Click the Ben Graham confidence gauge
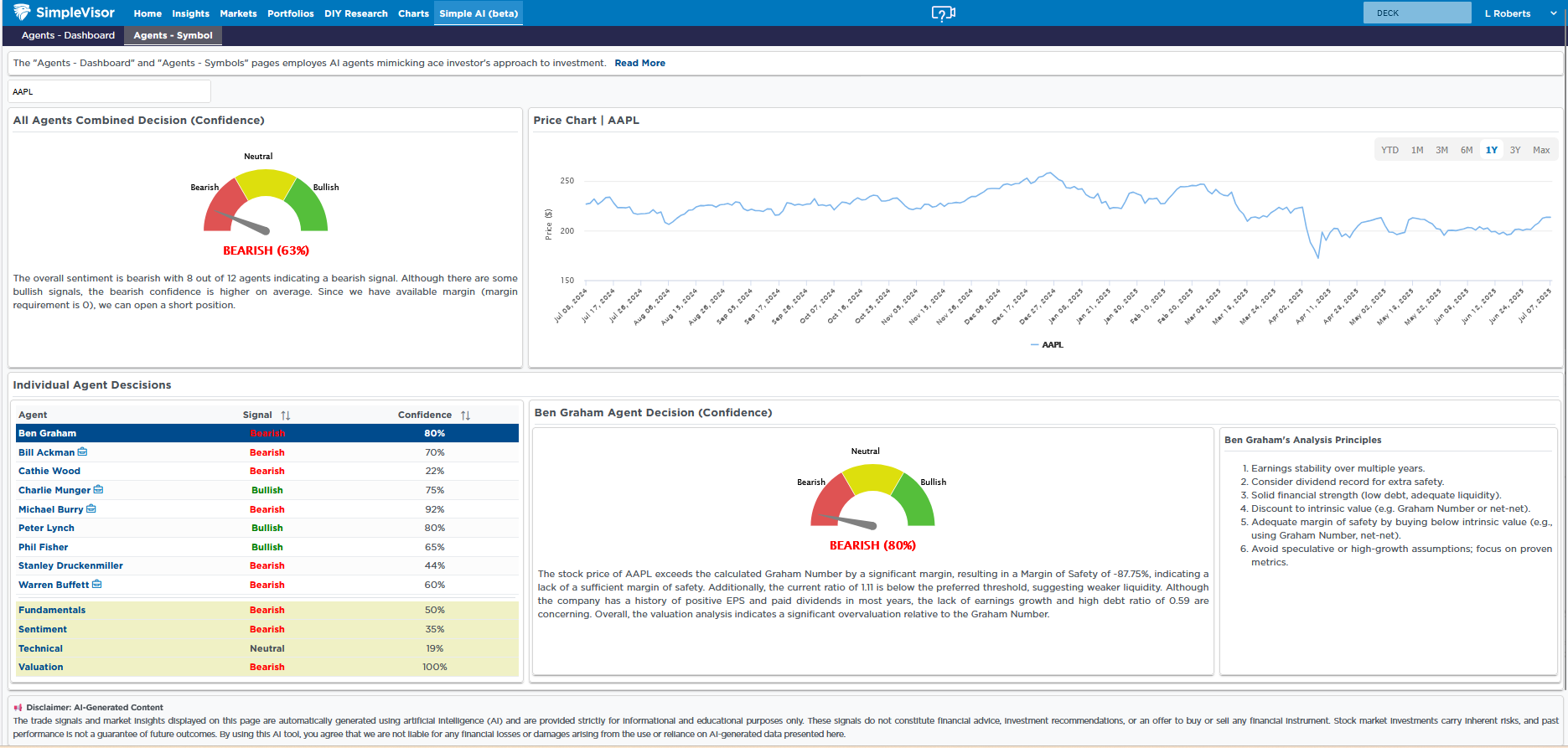The width and height of the screenshot is (1568, 748). point(872,496)
